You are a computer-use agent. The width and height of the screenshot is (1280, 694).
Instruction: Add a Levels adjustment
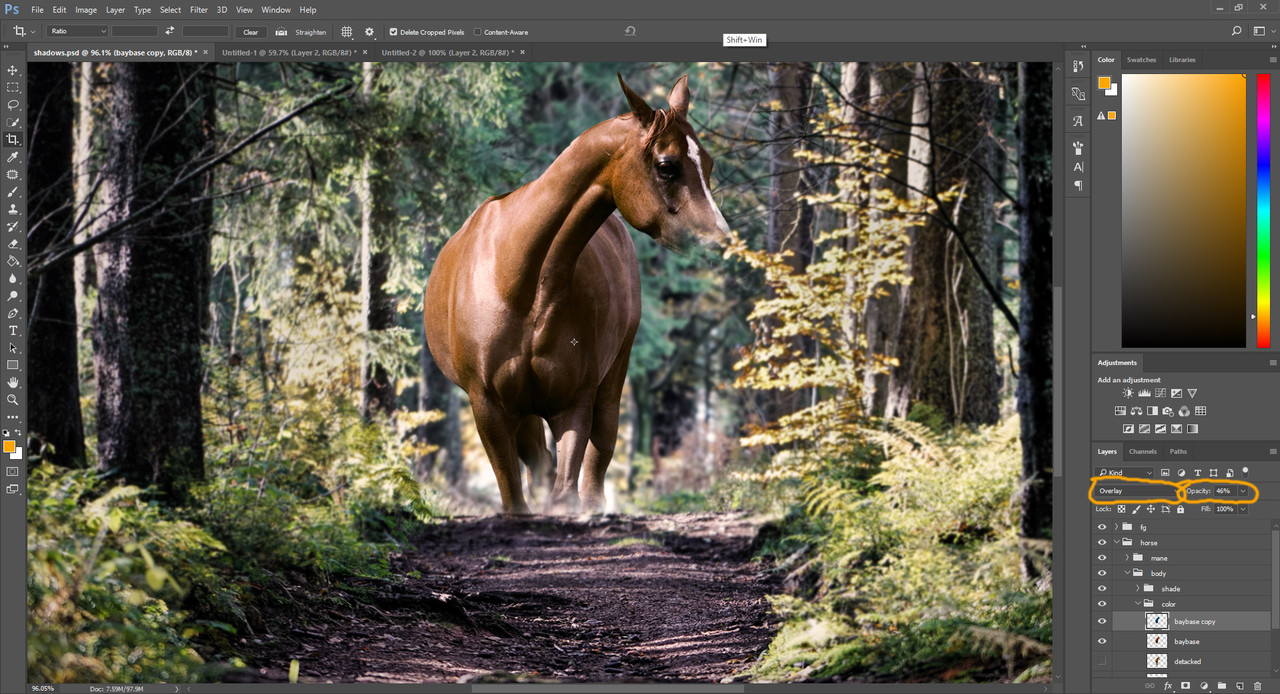(1144, 394)
